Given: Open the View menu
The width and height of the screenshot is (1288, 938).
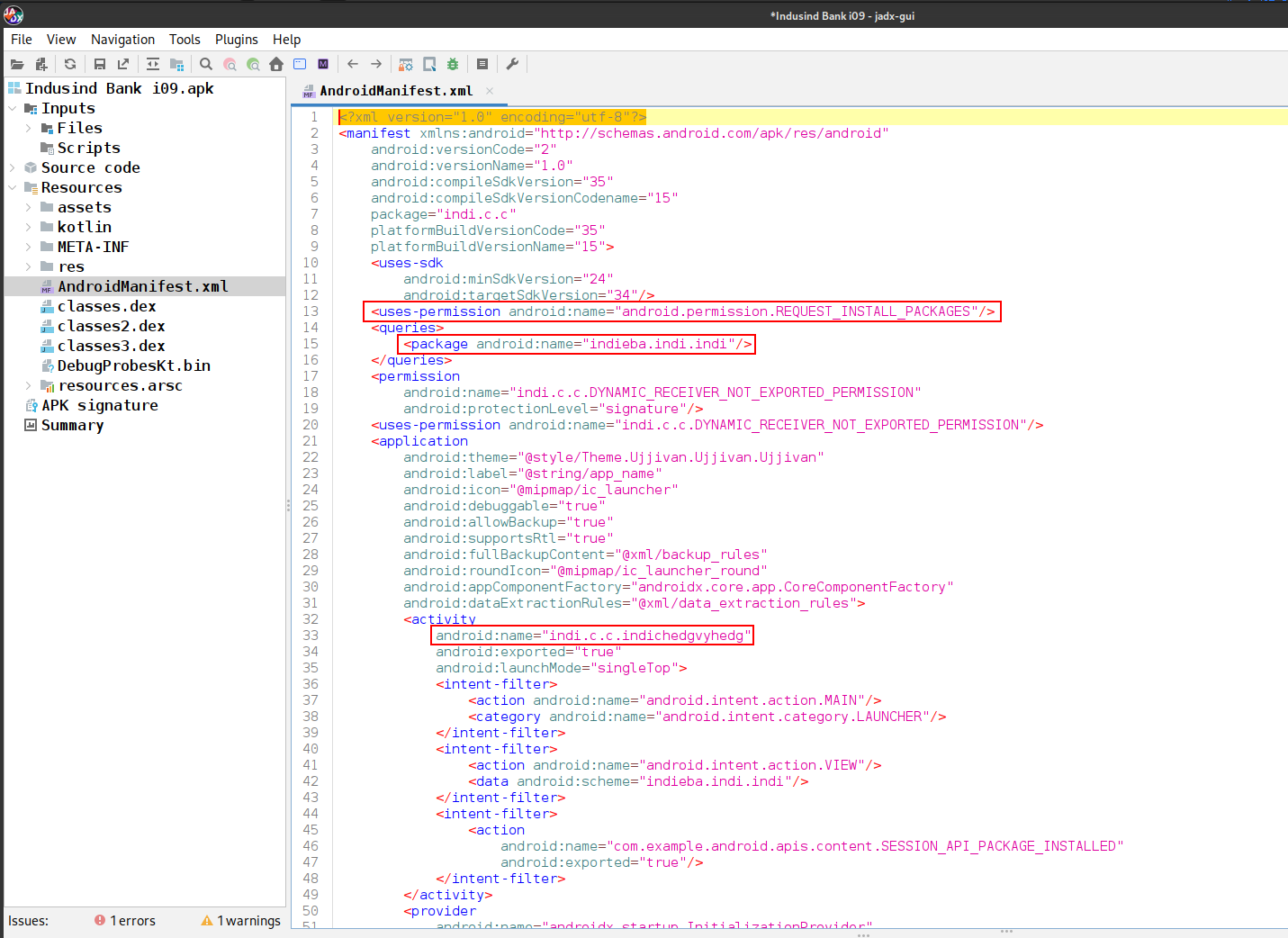Looking at the screenshot, I should (x=61, y=40).
